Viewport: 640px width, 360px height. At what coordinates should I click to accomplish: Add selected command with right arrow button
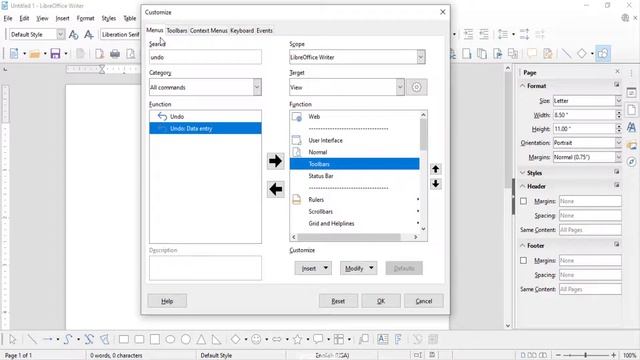pyautogui.click(x=276, y=161)
